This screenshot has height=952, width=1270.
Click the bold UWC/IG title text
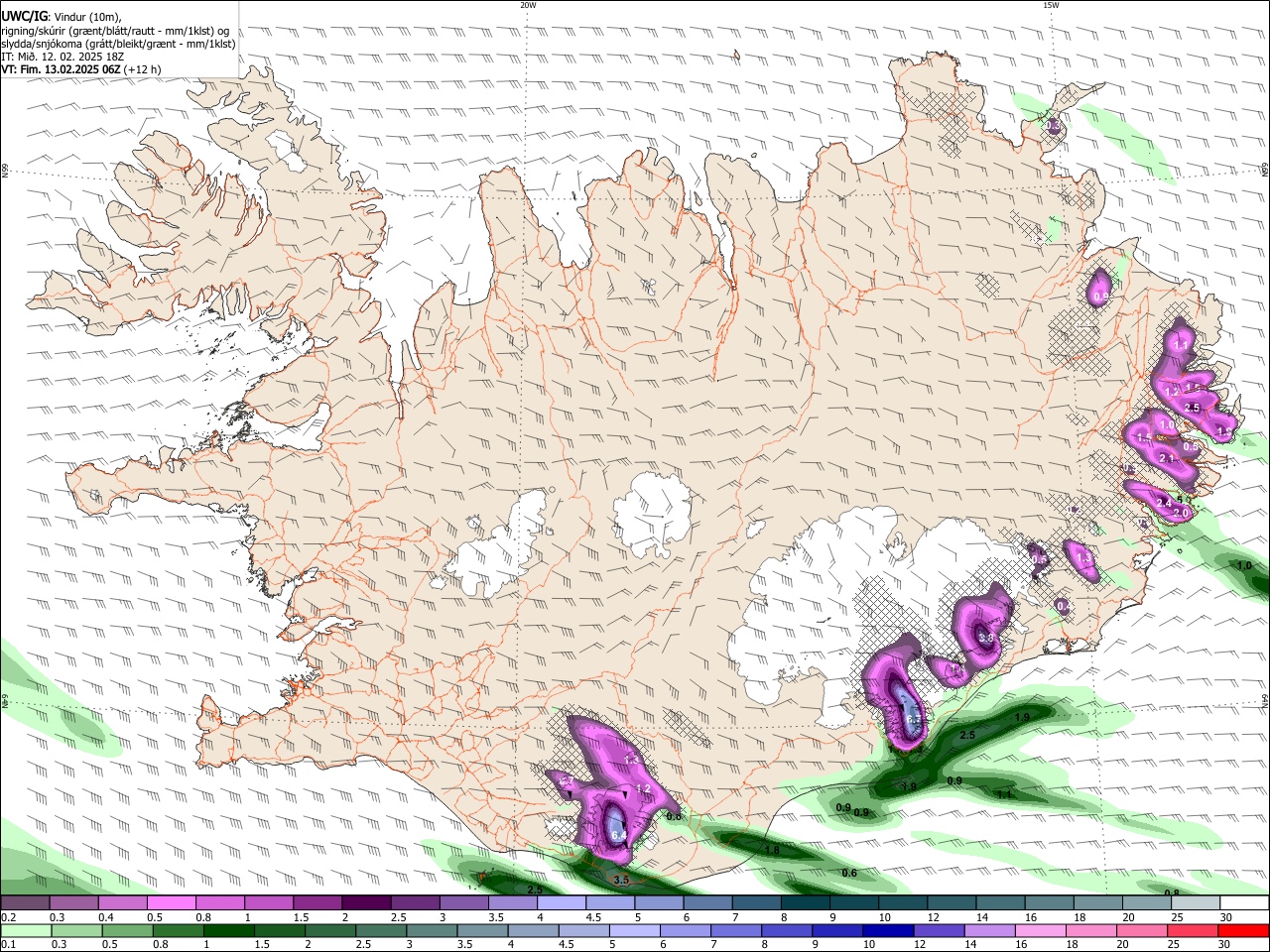click(23, 16)
